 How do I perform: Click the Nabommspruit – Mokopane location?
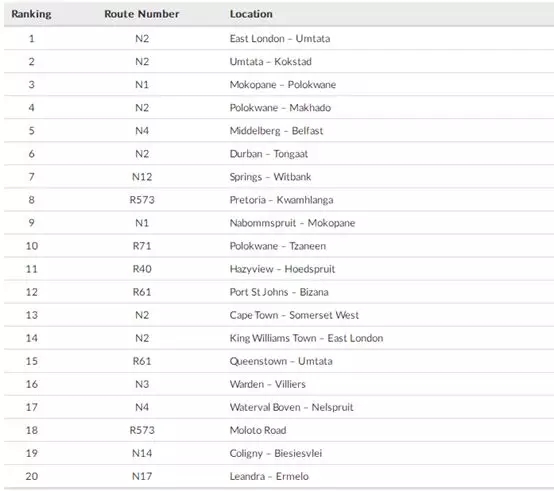(x=292, y=223)
